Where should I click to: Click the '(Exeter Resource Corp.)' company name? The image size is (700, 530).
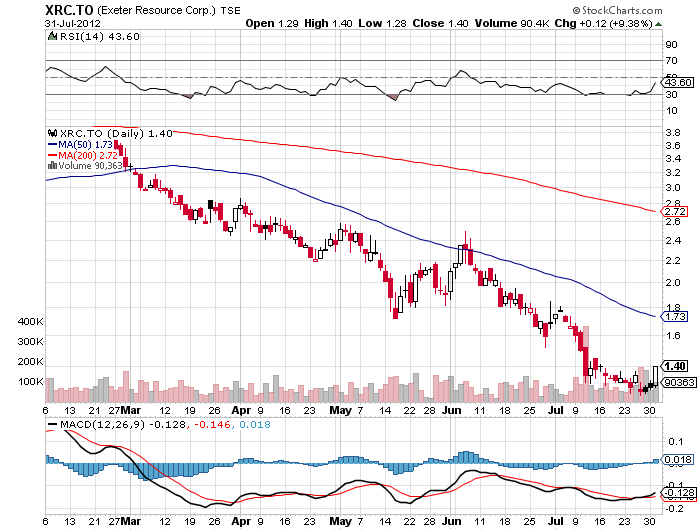tap(156, 10)
